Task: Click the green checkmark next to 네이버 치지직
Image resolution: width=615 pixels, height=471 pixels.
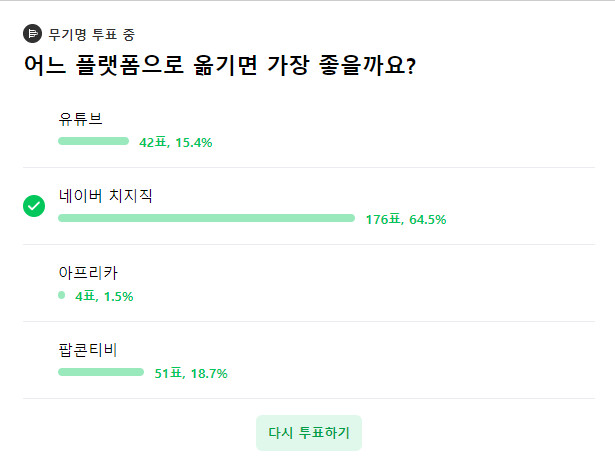Action: pyautogui.click(x=34, y=206)
